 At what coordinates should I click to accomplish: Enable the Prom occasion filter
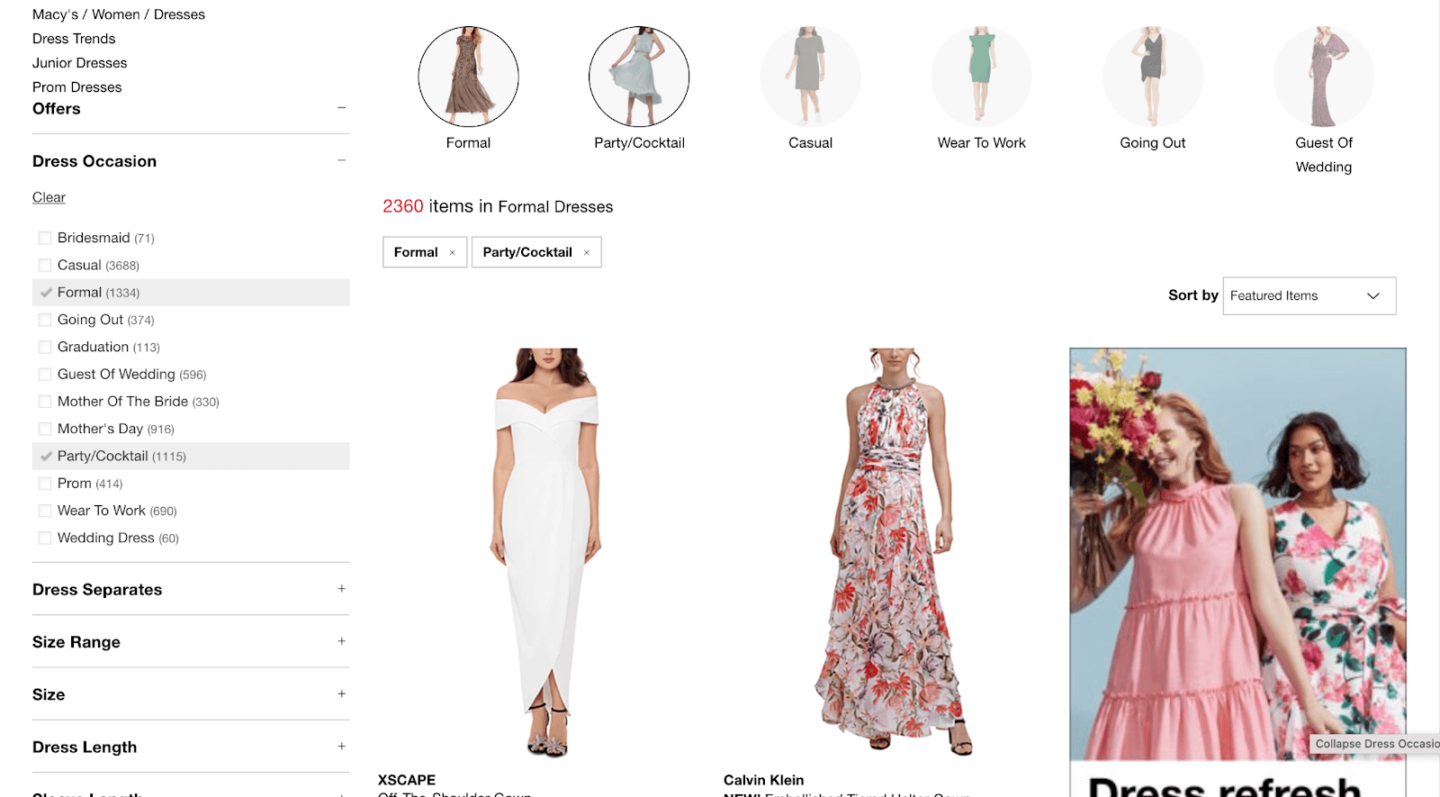(x=45, y=483)
